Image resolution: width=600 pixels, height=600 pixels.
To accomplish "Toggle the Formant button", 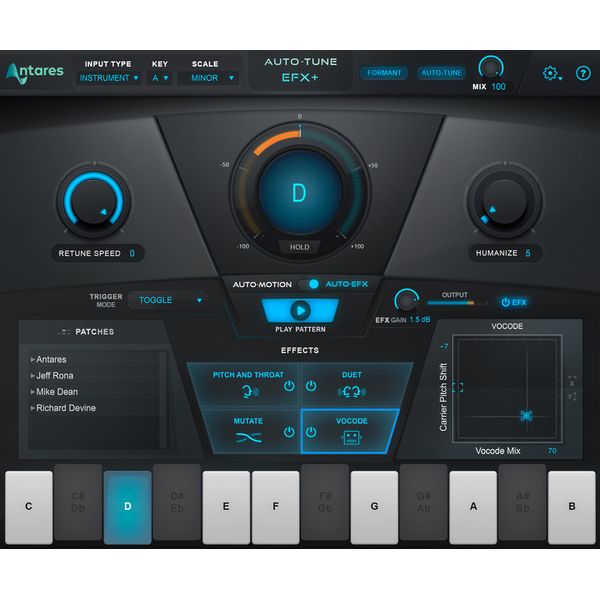I will click(384, 73).
